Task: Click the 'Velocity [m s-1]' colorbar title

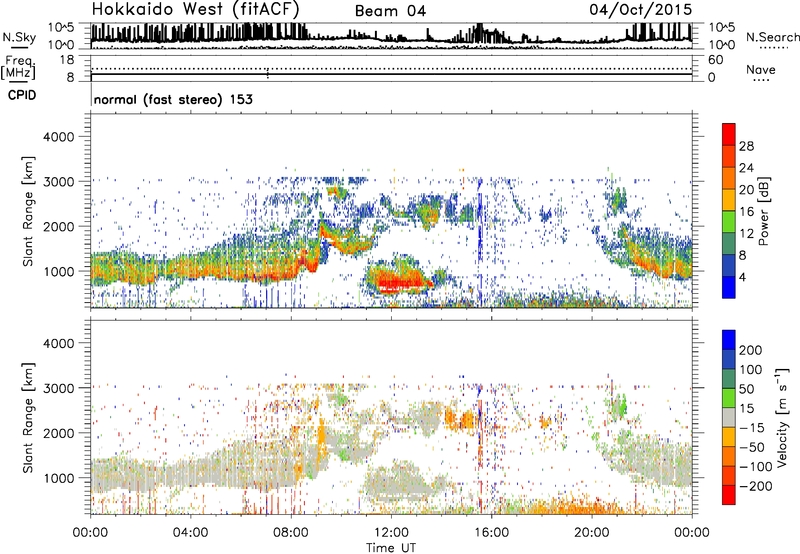Action: click(x=782, y=417)
